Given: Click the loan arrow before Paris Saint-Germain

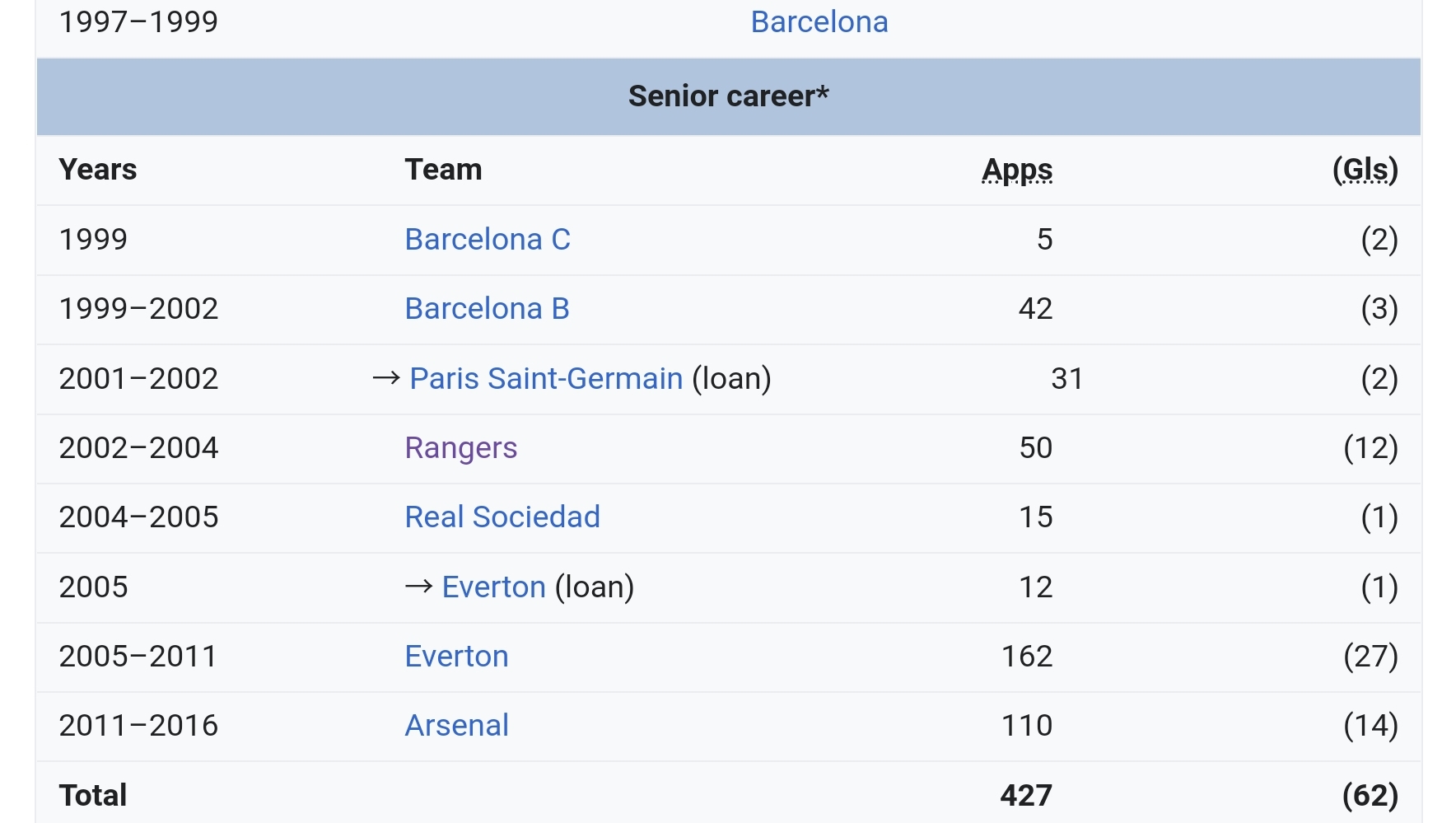Looking at the screenshot, I should [x=385, y=379].
